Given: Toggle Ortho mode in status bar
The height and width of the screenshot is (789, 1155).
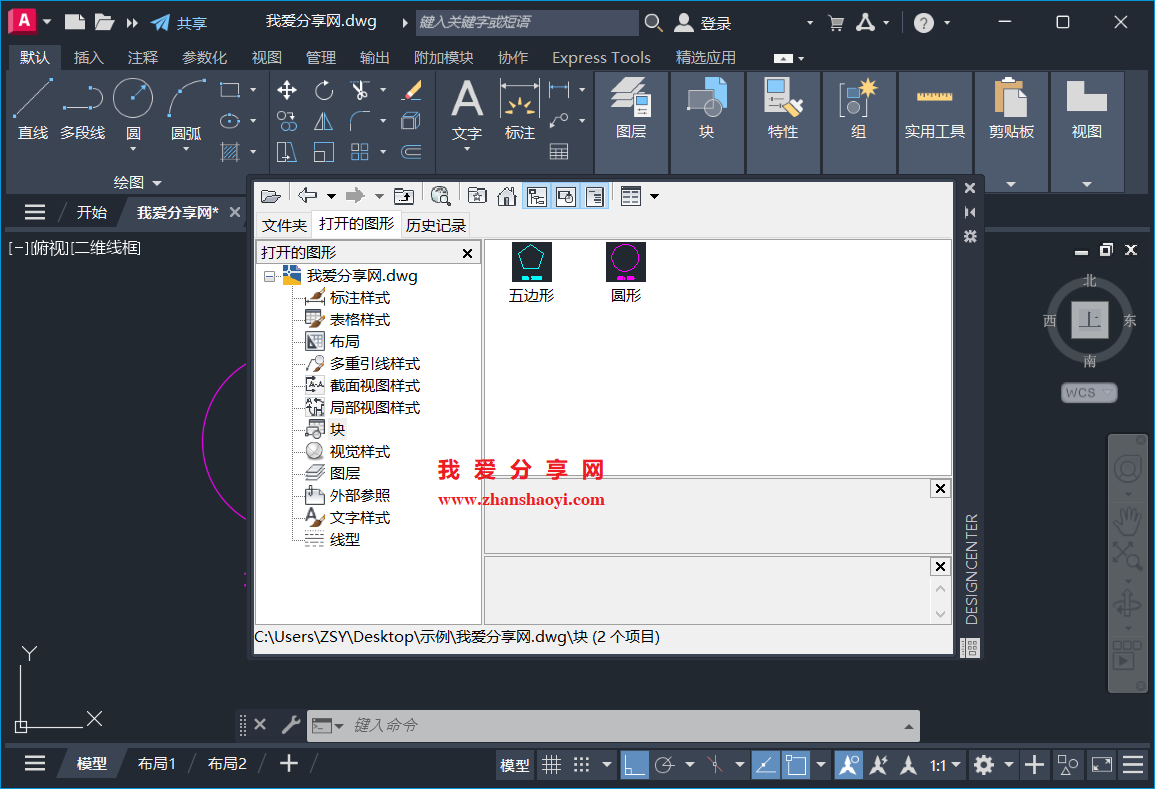Looking at the screenshot, I should coord(634,765).
